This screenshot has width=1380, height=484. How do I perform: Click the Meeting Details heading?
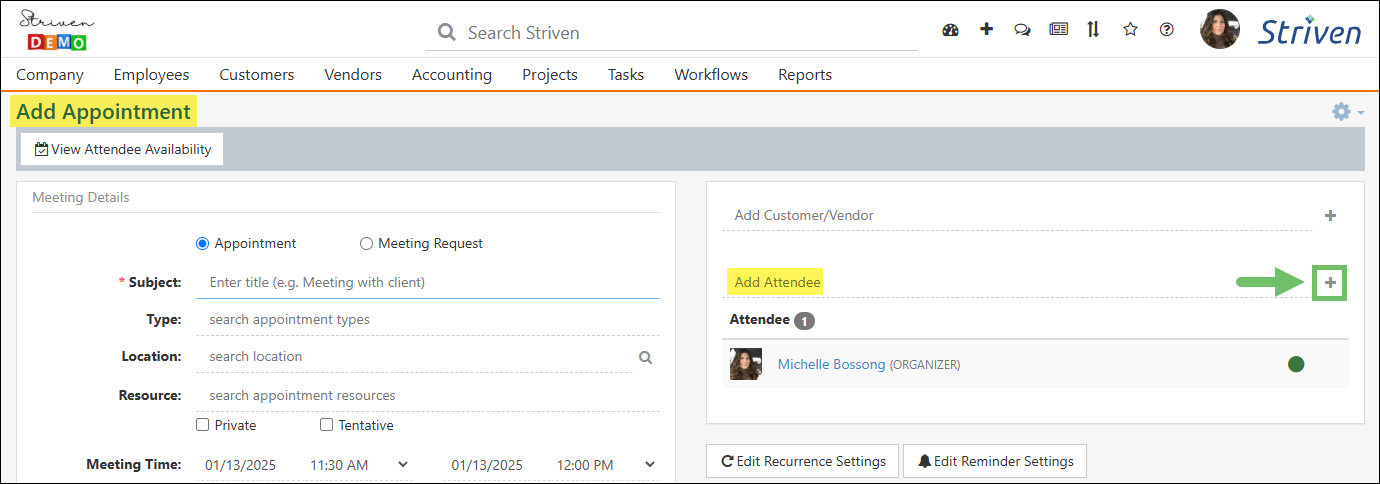pyautogui.click(x=81, y=197)
